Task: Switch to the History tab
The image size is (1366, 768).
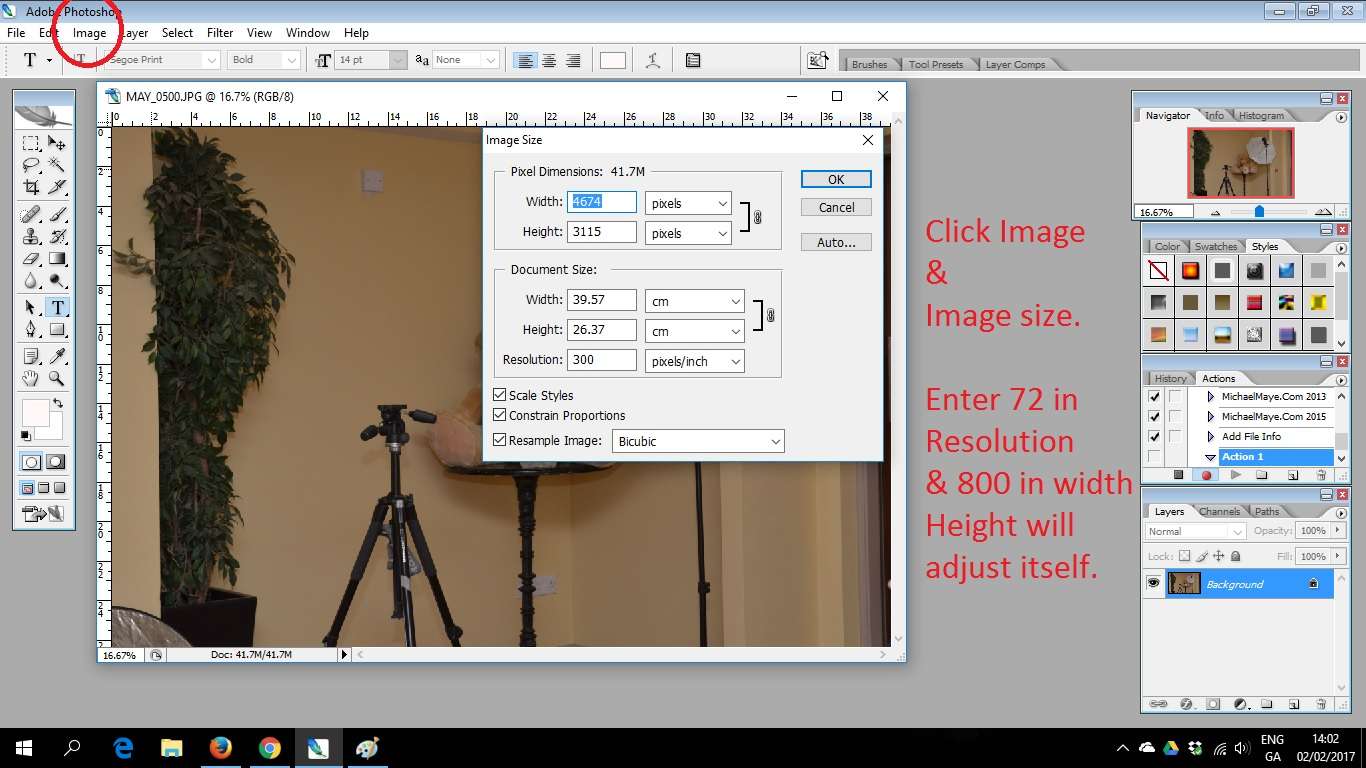Action: [1170, 378]
